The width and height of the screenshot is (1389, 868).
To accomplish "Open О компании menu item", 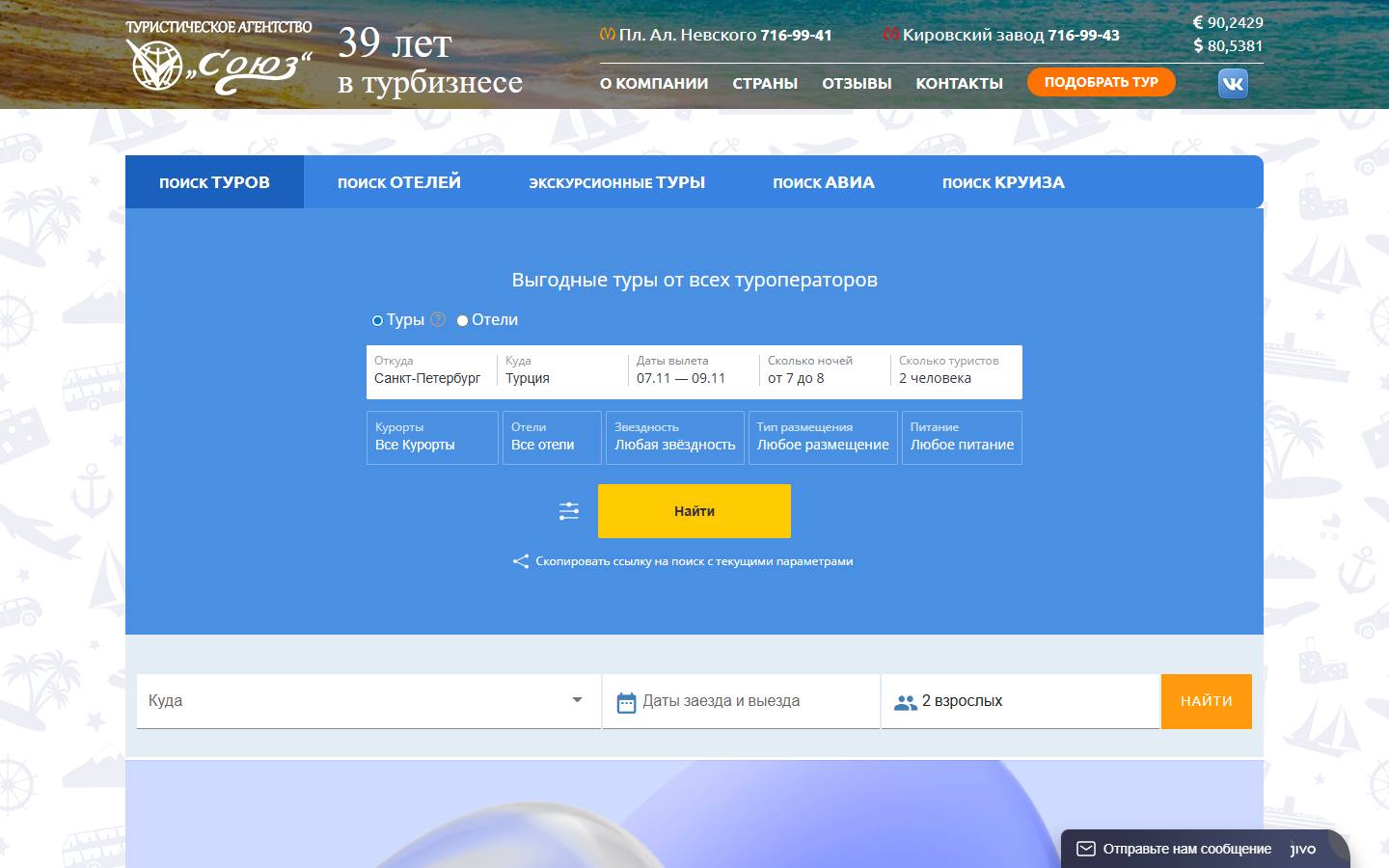I will tap(654, 84).
